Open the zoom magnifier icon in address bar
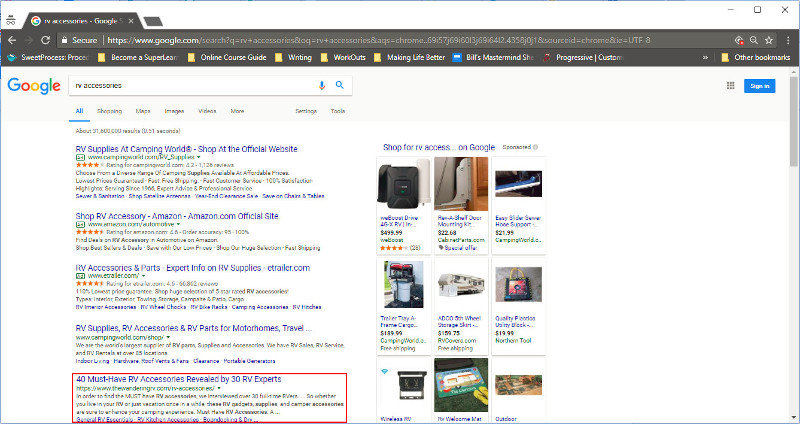 (x=754, y=40)
